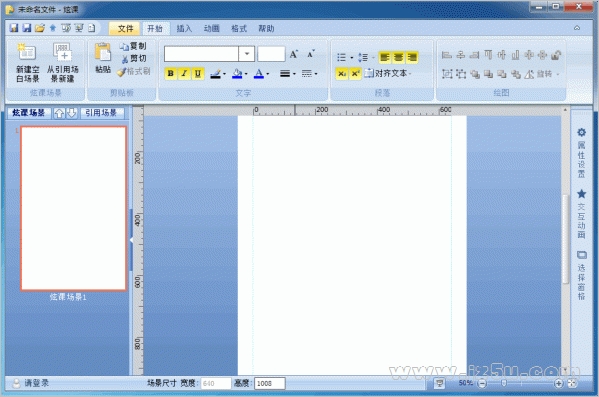Select the 炫课场景 panel tab
599x397 pixels.
click(x=29, y=113)
